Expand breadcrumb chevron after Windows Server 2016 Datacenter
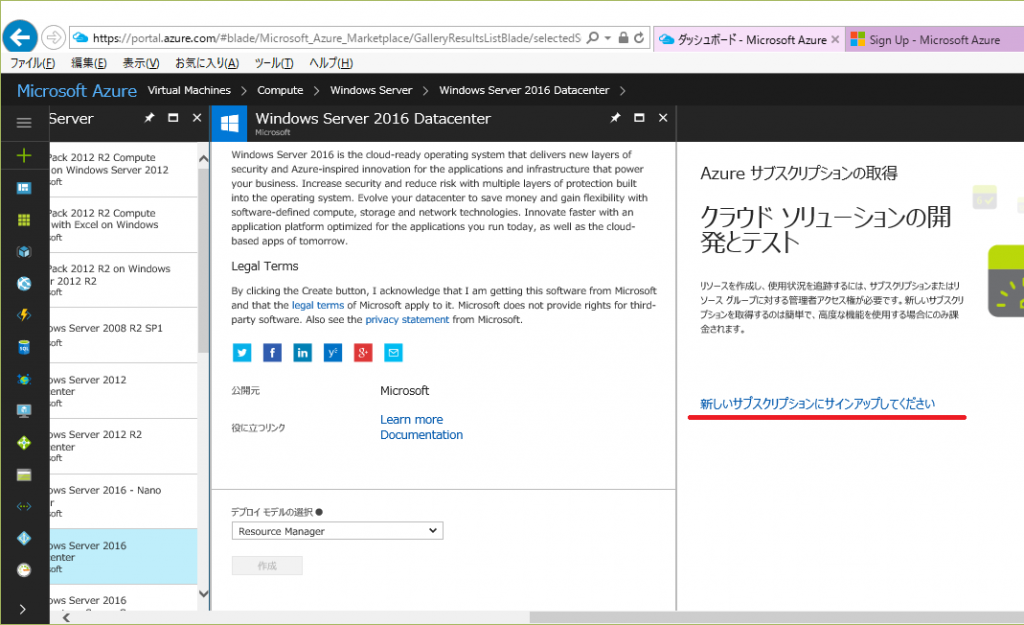1024x625 pixels. click(622, 91)
